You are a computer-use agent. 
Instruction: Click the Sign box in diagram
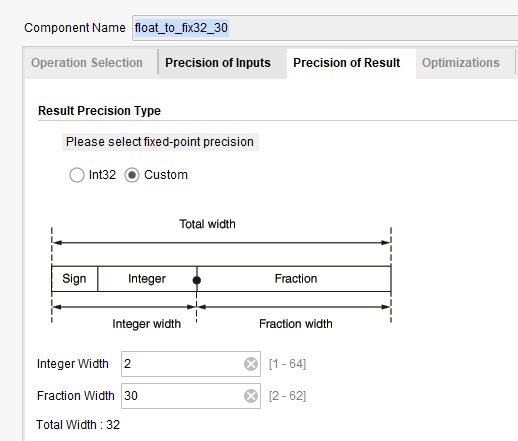click(x=74, y=279)
